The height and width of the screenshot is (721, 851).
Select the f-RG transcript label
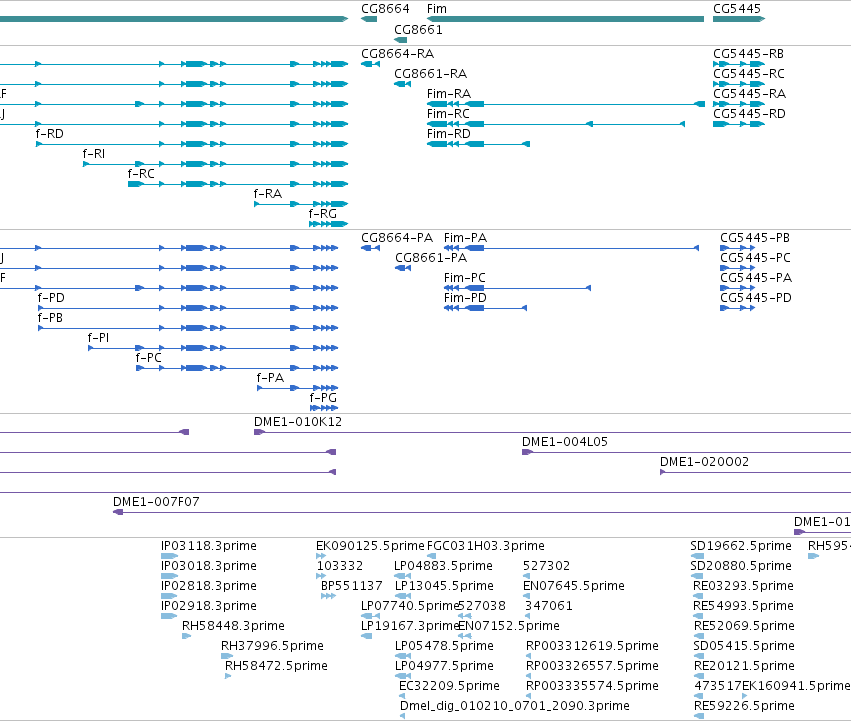click(323, 214)
